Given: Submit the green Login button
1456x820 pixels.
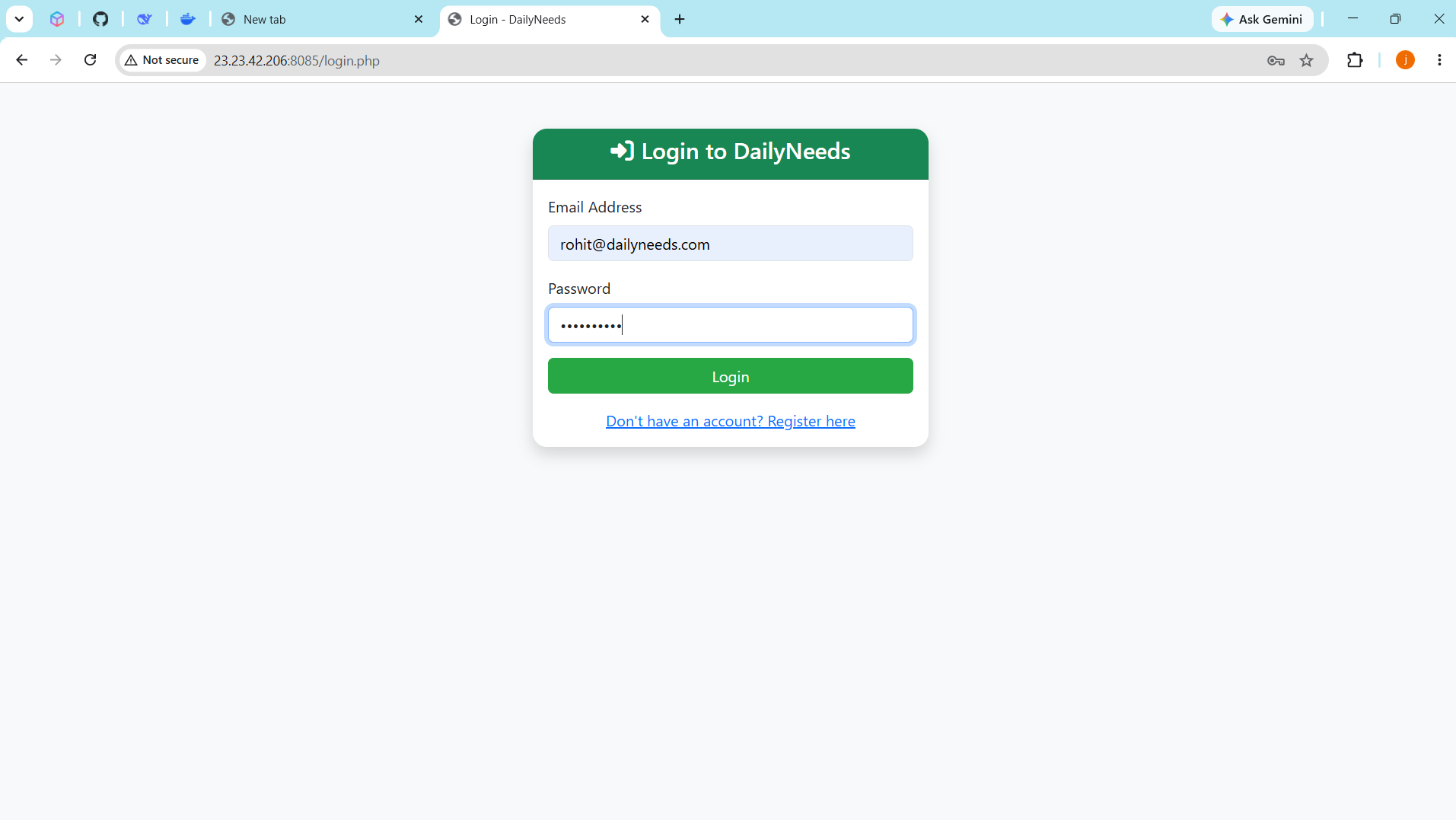Looking at the screenshot, I should coord(731,376).
